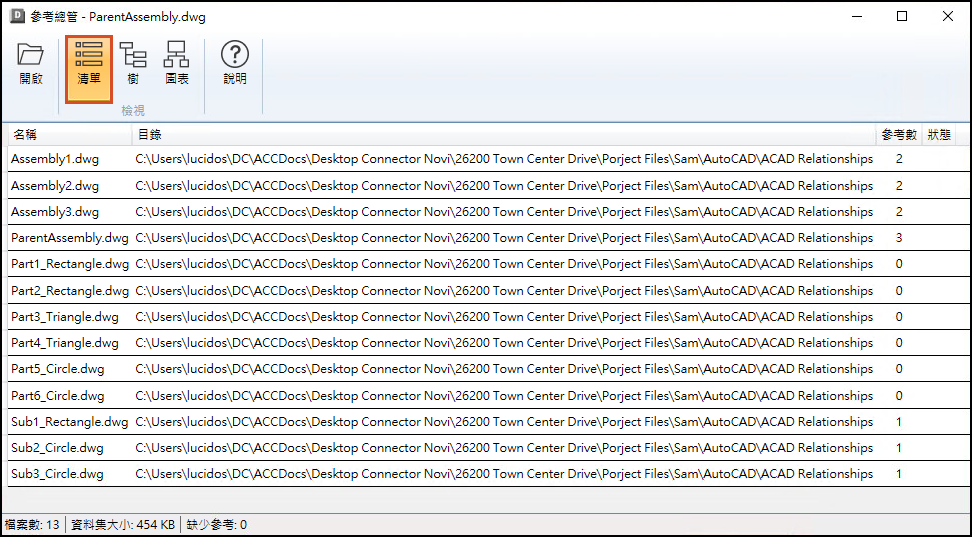Screen dimensions: 972x537
Task: Switch to 樹 tree view
Action: coord(133,64)
